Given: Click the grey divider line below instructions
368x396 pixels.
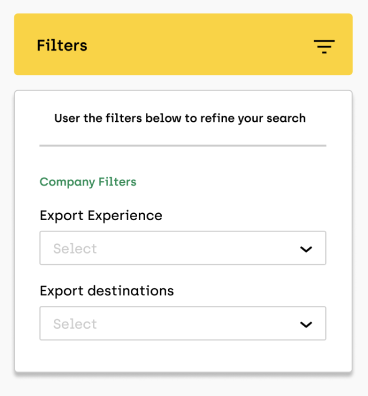Looking at the screenshot, I should point(183,146).
